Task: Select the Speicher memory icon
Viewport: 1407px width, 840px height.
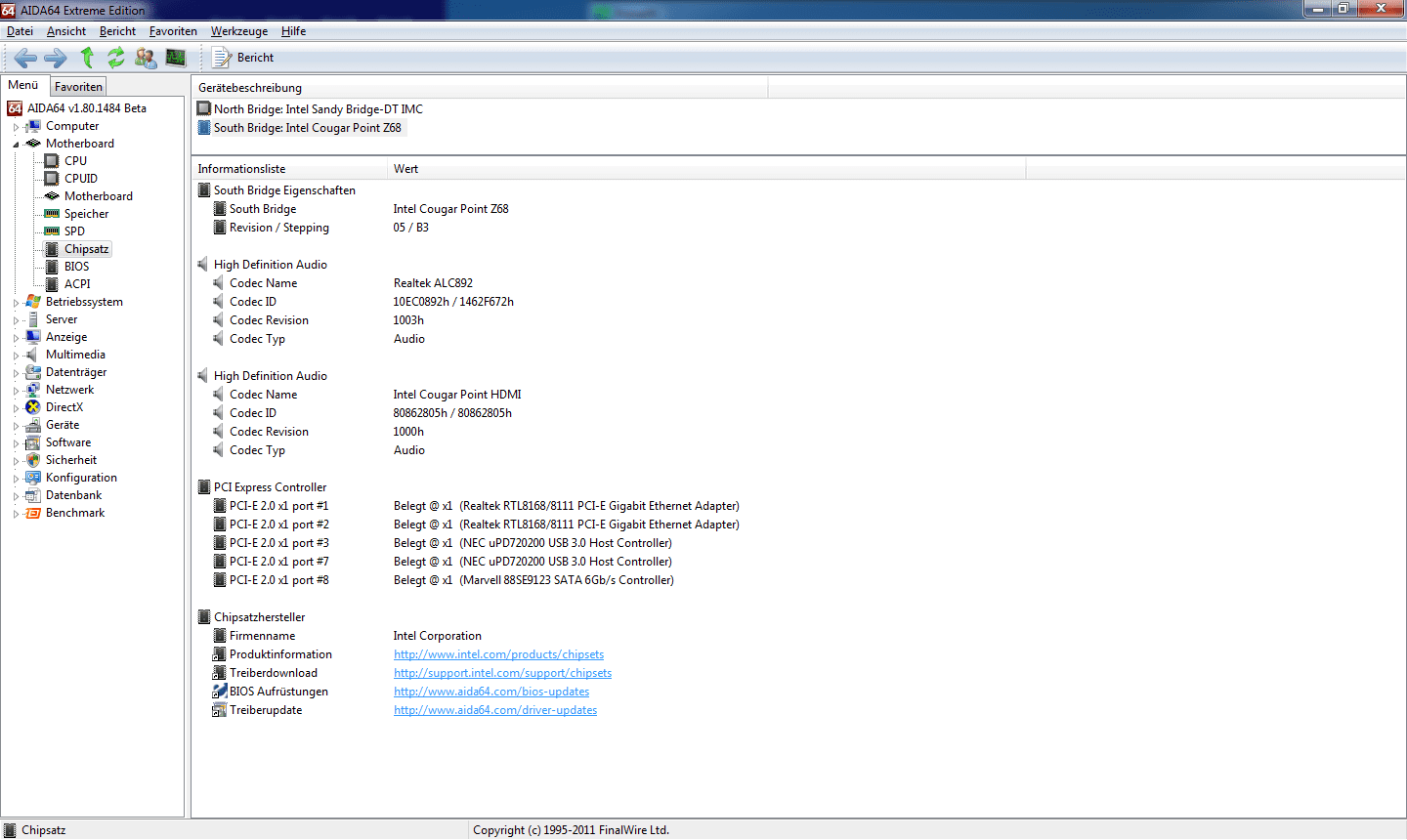Action: coord(52,214)
